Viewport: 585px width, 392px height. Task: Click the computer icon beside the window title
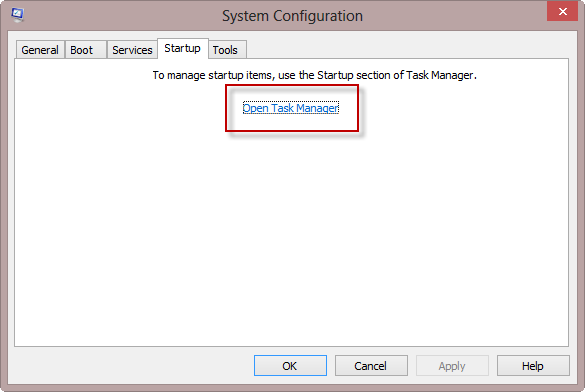pyautogui.click(x=18, y=15)
